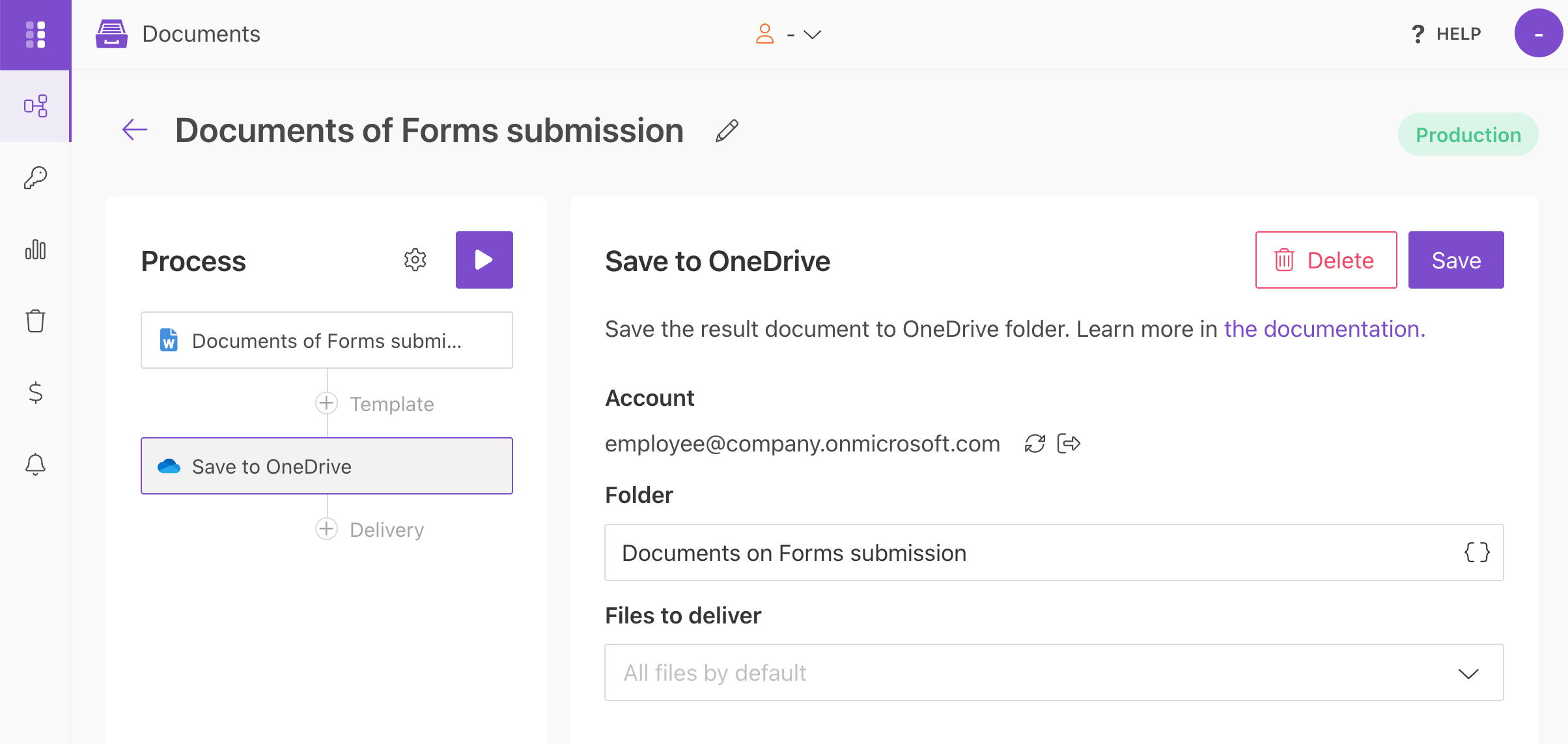The height and width of the screenshot is (744, 1568).
Task: Click the orange user profile icon
Action: [x=765, y=34]
